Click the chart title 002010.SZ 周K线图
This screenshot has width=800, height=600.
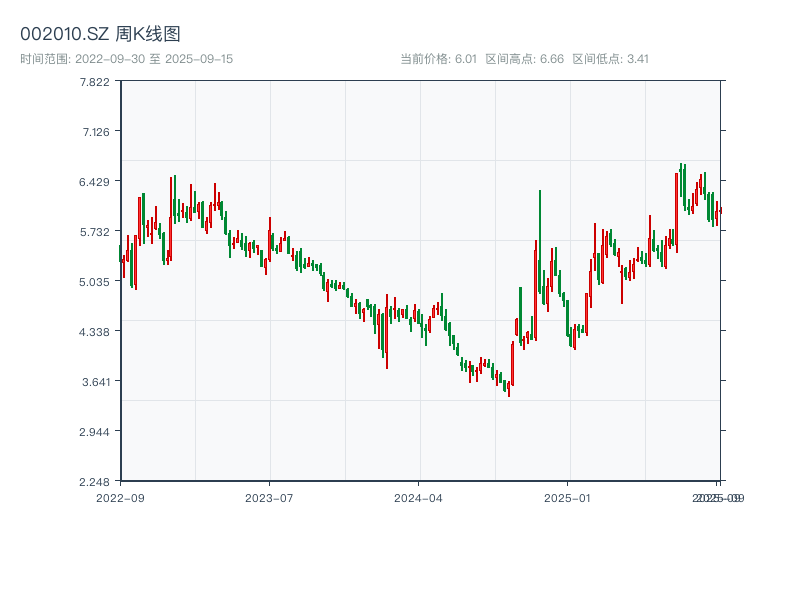[100, 34]
